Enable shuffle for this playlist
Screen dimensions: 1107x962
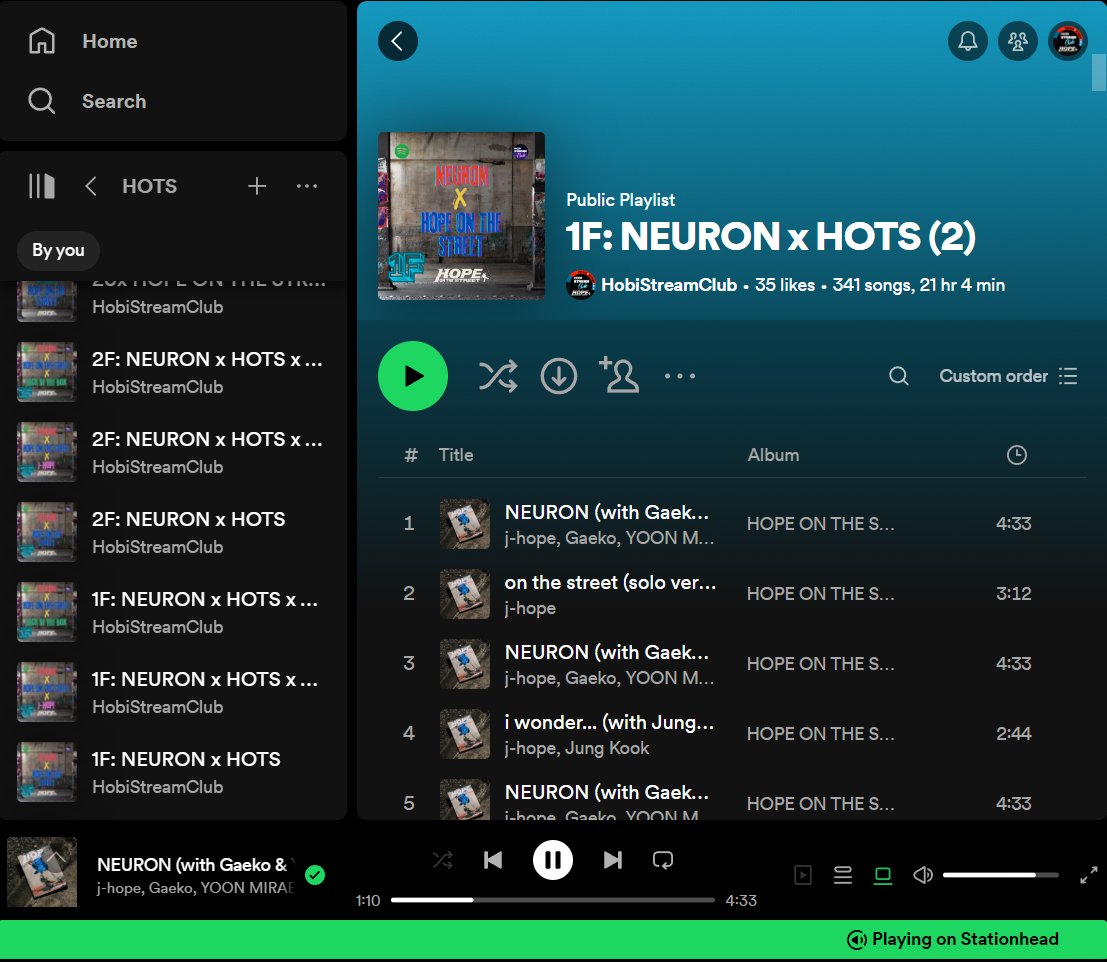tap(498, 376)
